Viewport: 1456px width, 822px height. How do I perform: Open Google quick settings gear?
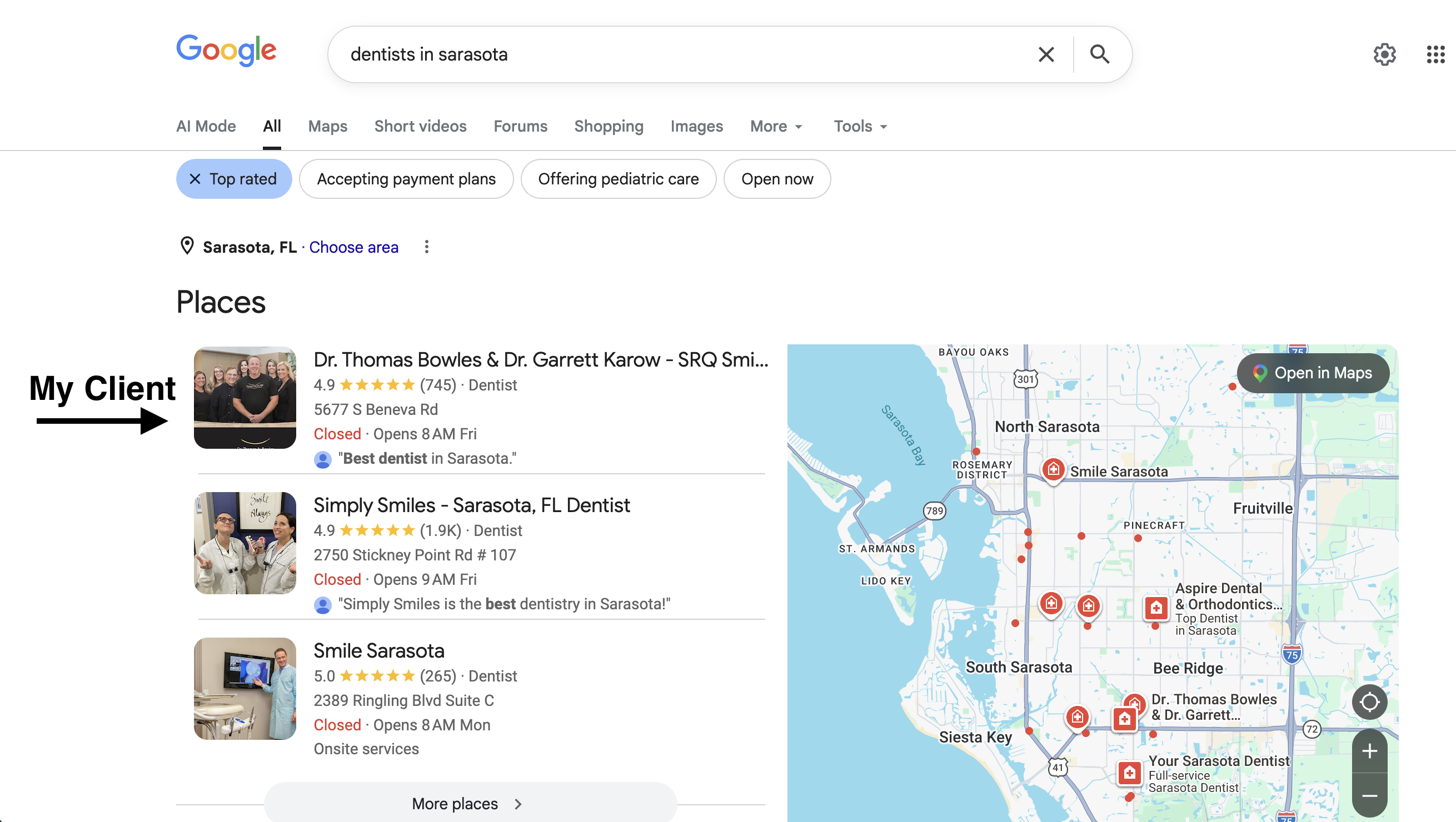(1385, 54)
